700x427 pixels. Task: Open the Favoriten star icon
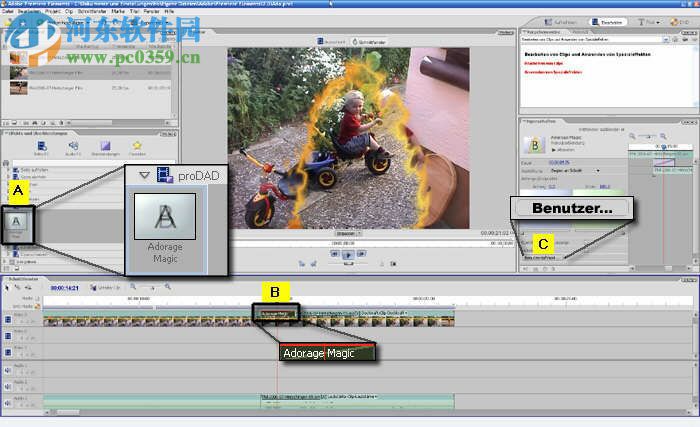[137, 147]
